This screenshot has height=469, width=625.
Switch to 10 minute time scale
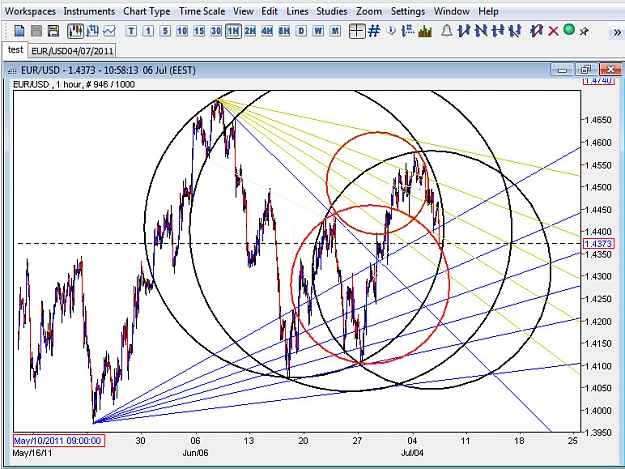pyautogui.click(x=182, y=31)
